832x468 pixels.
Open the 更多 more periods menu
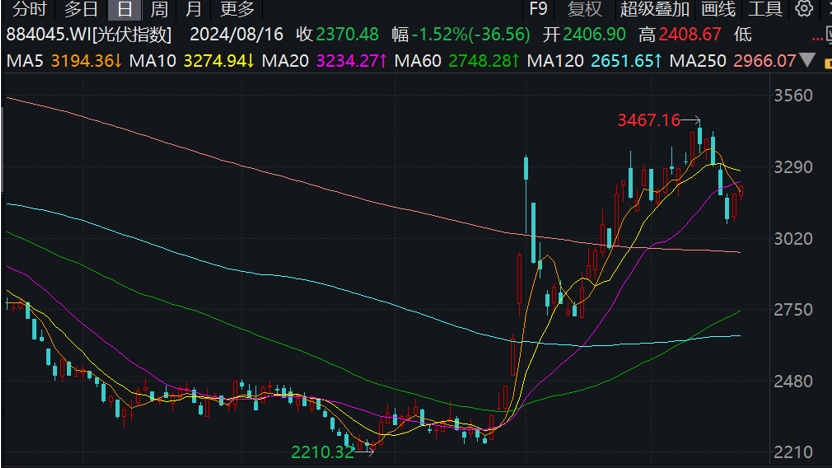coord(237,8)
